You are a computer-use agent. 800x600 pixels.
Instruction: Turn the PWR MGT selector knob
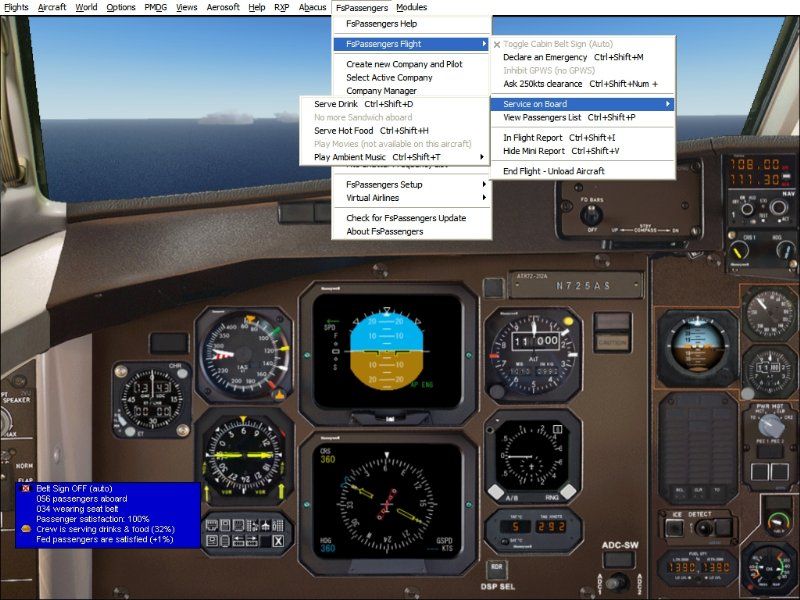click(x=770, y=424)
